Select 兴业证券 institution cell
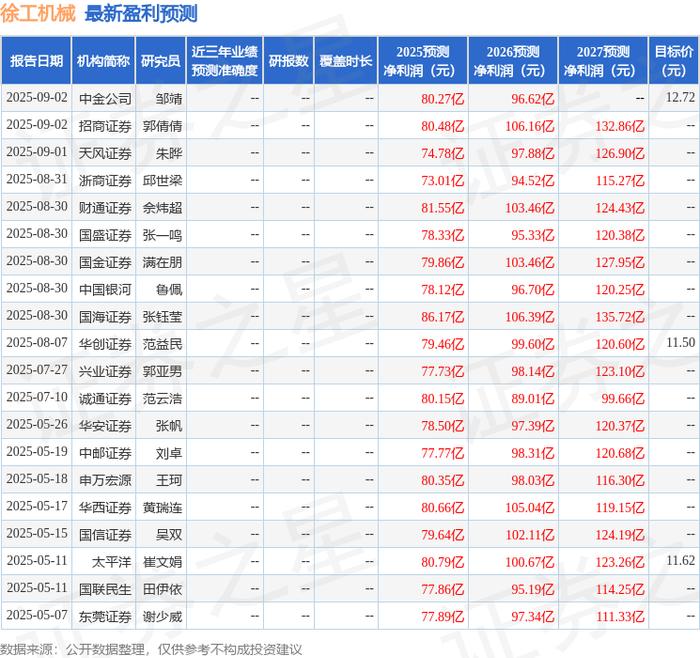700x658 pixels. click(105, 371)
